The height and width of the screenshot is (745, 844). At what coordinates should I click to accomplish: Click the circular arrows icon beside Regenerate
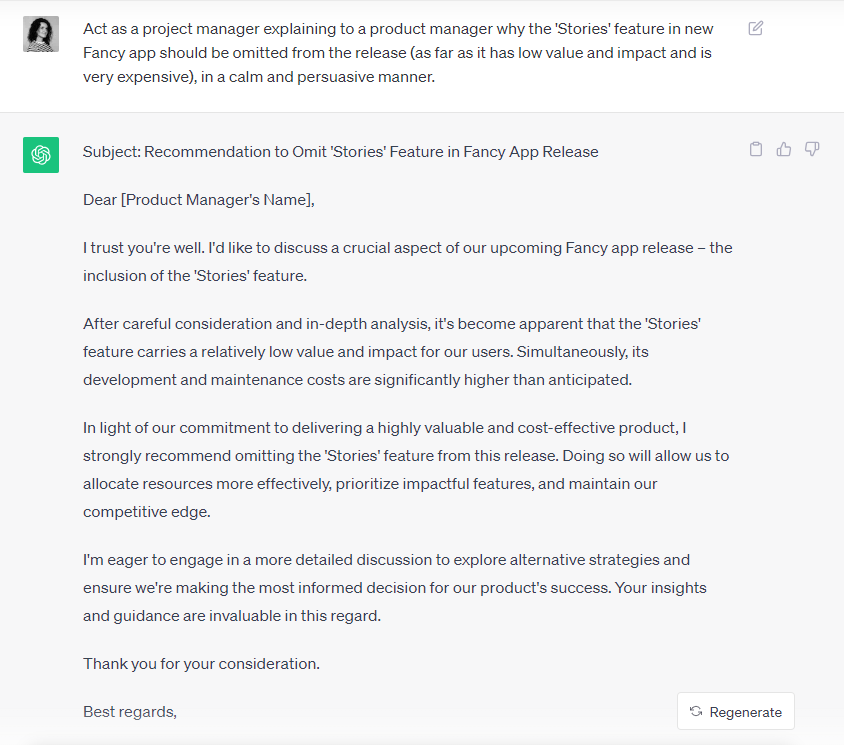(696, 712)
